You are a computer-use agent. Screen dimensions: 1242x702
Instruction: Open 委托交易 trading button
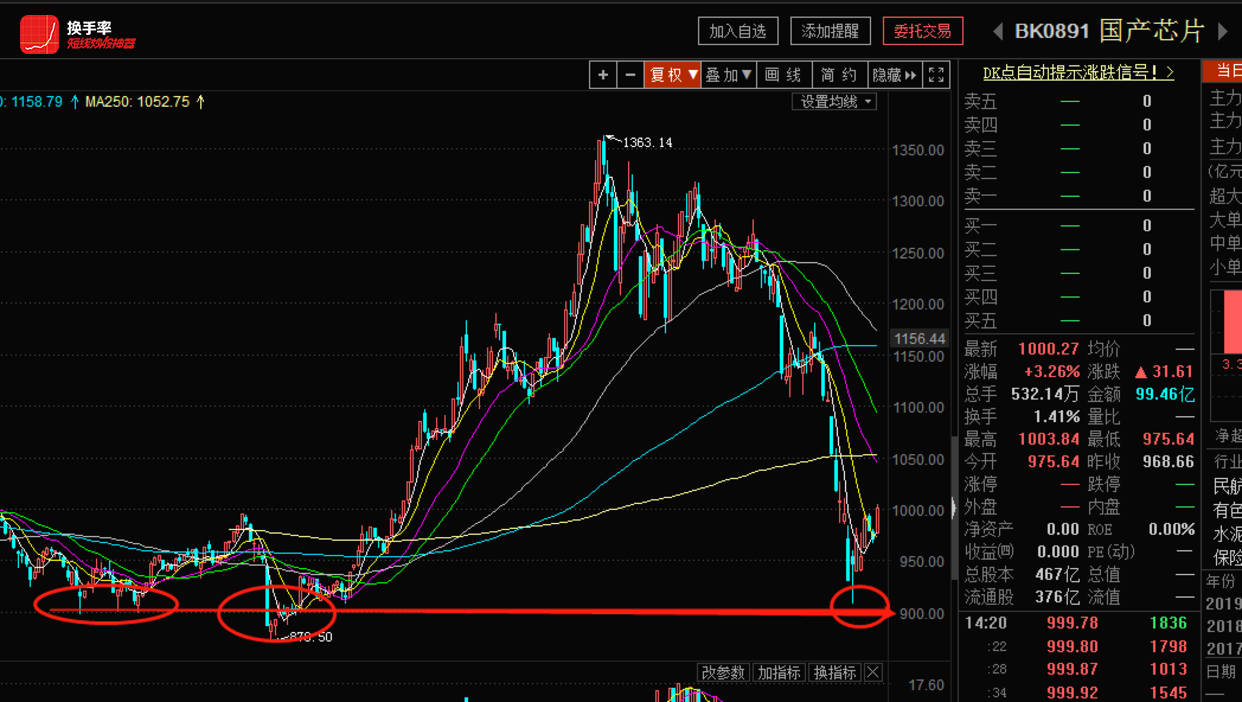click(923, 31)
